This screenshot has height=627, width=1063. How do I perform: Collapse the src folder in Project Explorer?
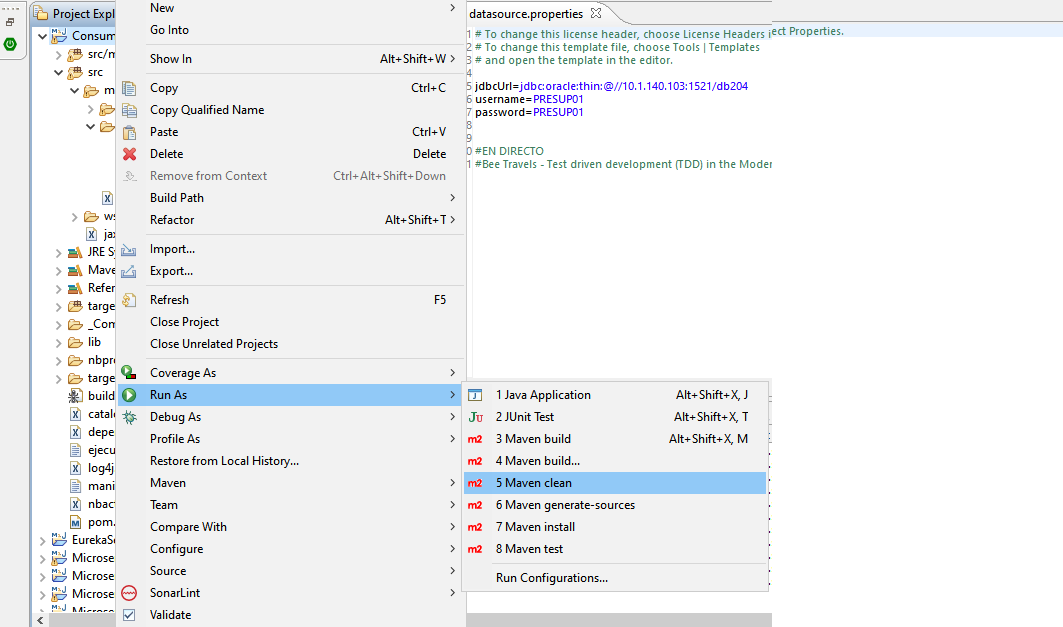58,72
